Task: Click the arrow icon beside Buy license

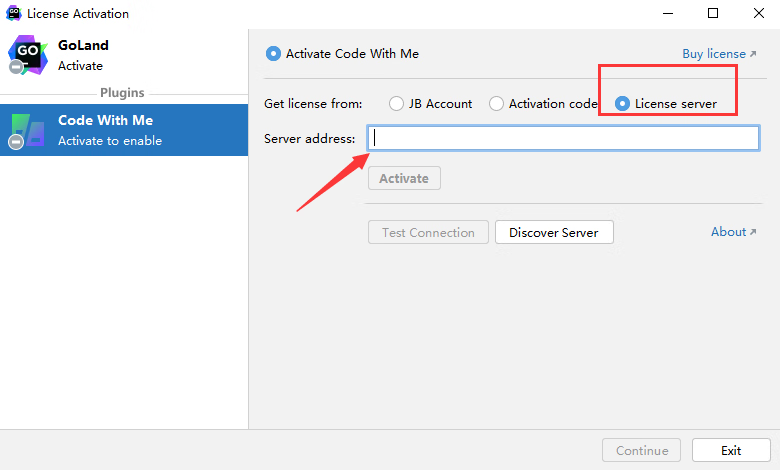Action: tap(753, 54)
